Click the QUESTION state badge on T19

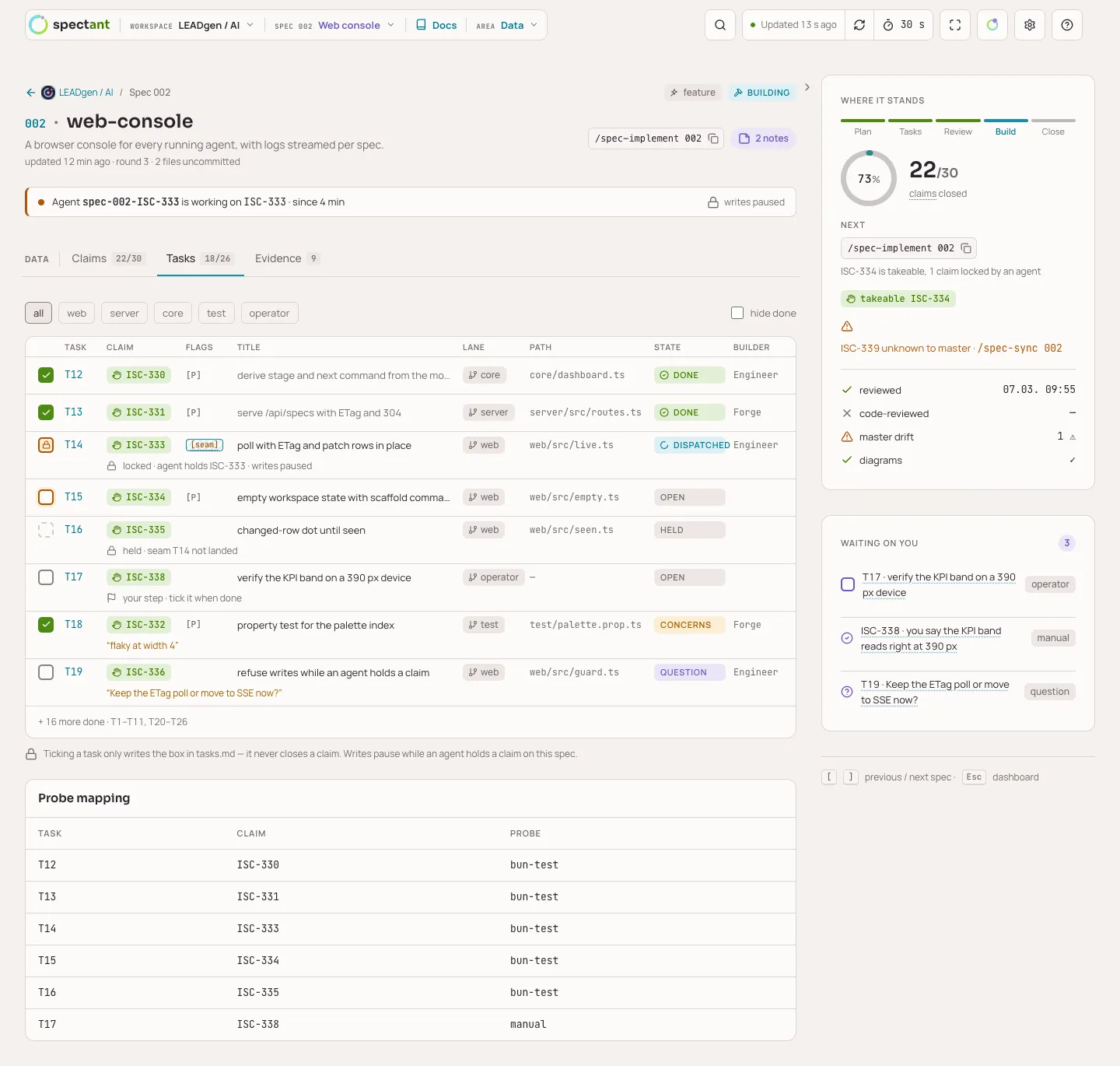(x=690, y=672)
